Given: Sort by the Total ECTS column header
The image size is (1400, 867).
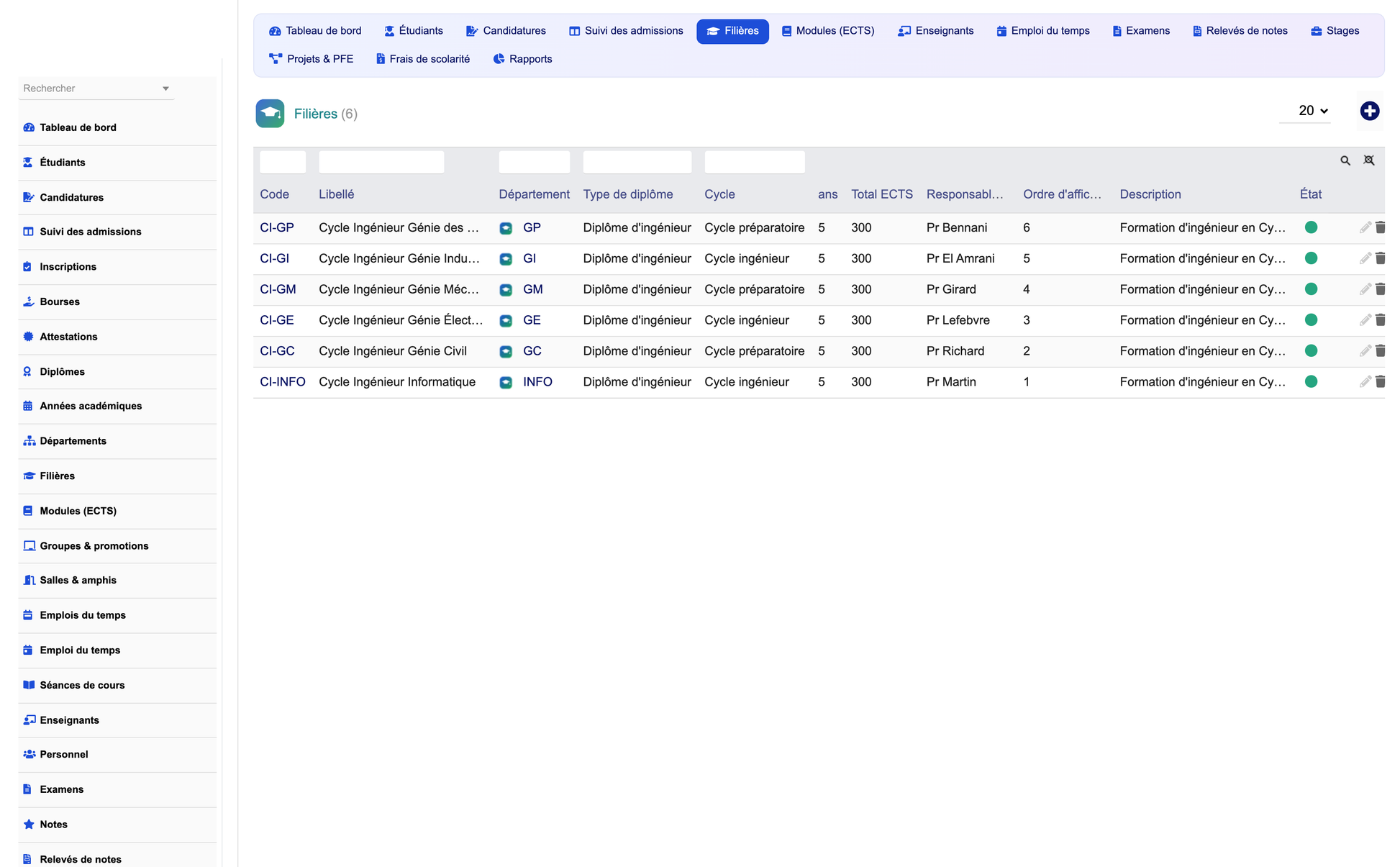Looking at the screenshot, I should pos(882,194).
